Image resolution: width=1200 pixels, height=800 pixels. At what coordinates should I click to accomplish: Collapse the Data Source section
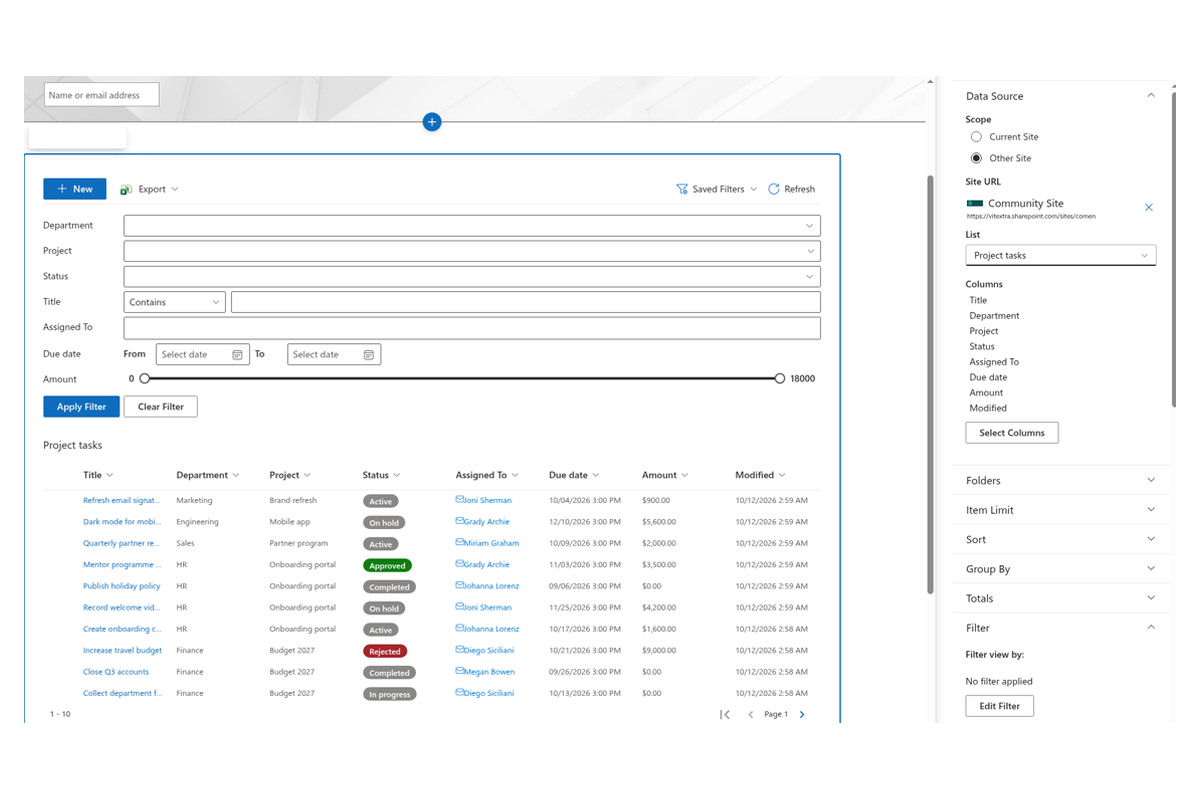pos(1151,96)
